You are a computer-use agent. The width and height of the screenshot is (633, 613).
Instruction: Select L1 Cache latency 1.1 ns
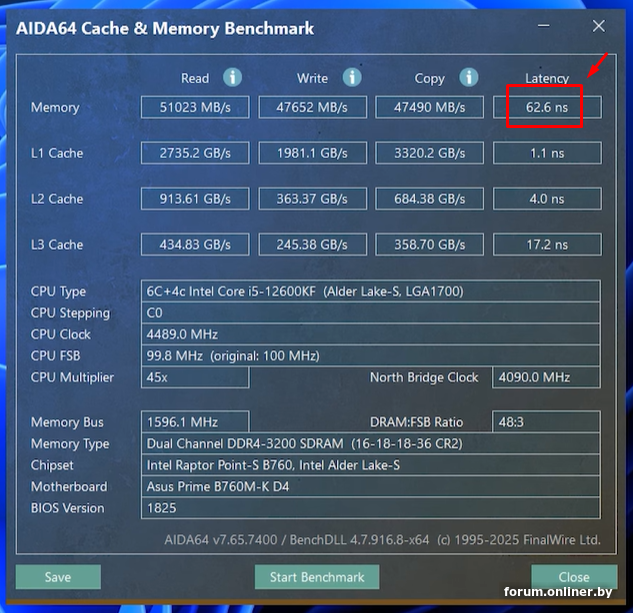click(x=547, y=153)
